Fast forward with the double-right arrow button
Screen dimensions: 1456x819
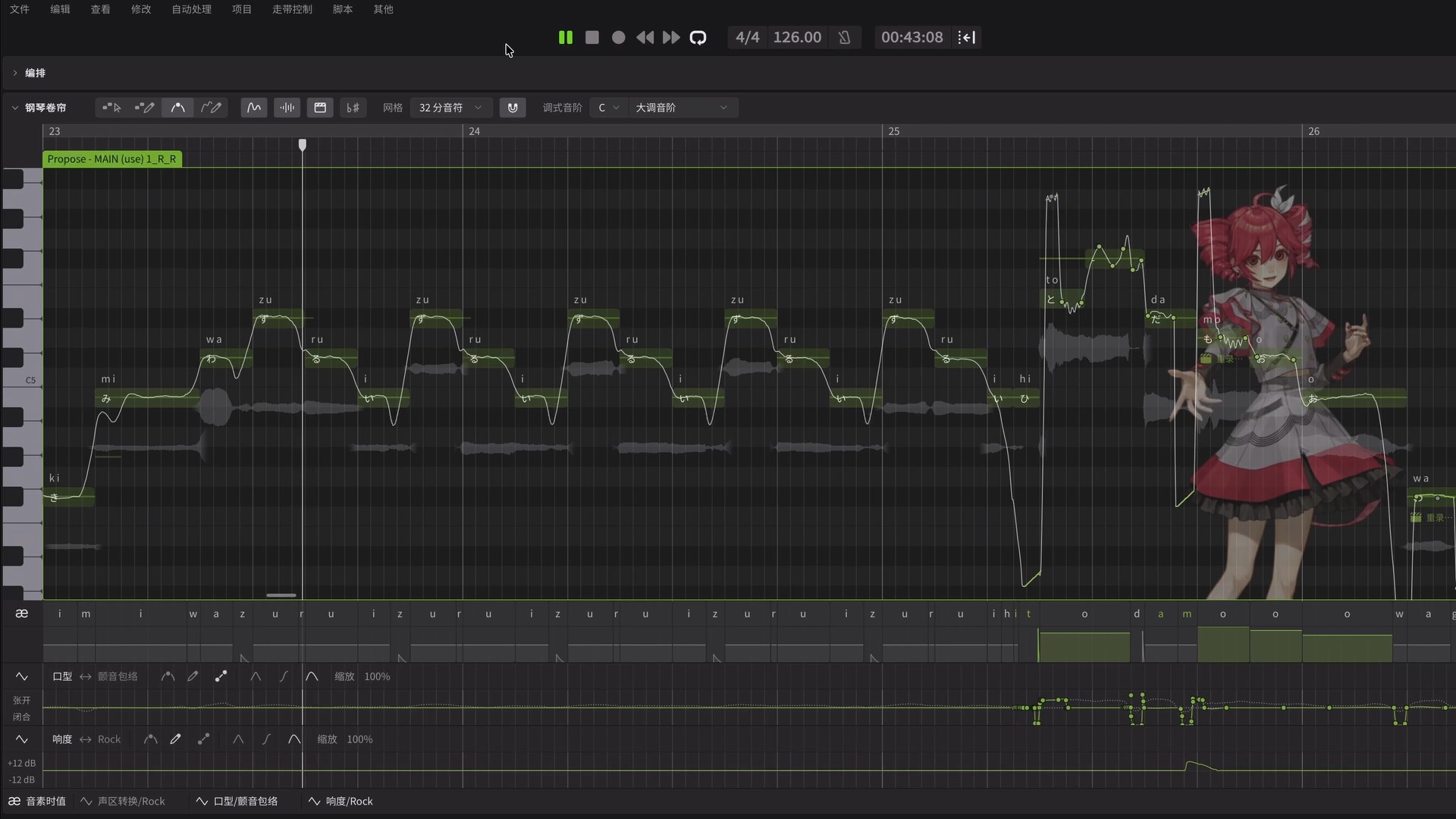pyautogui.click(x=671, y=37)
